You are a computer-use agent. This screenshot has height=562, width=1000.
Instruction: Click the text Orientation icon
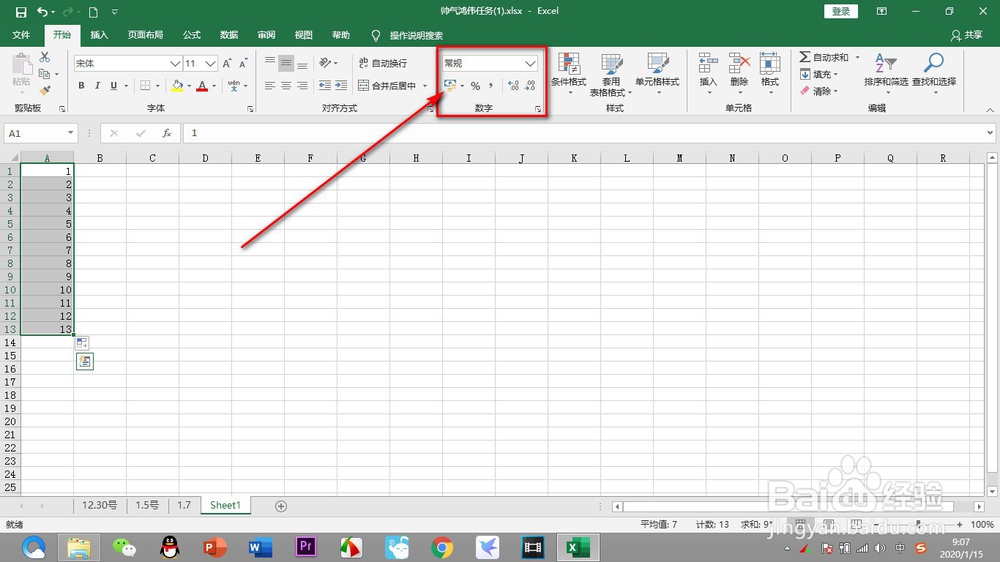(x=325, y=63)
